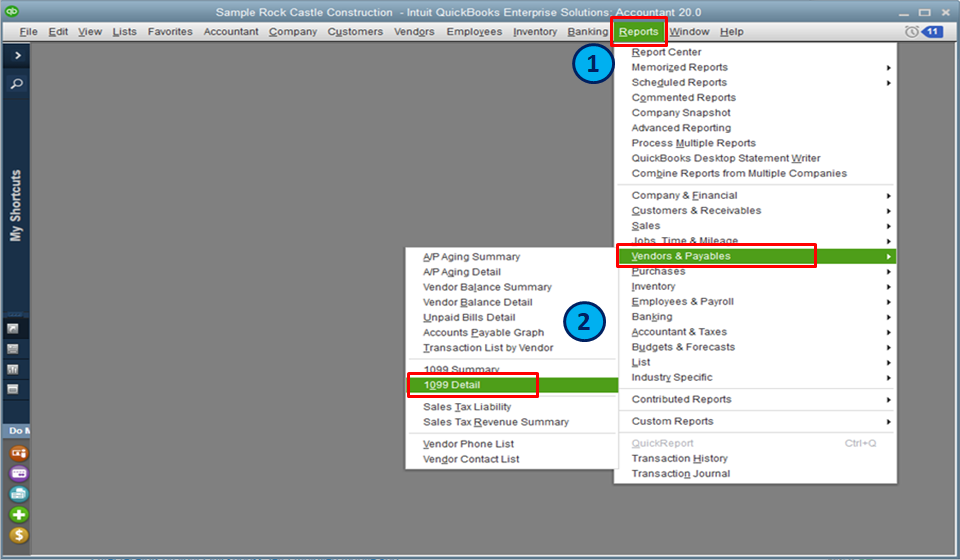960x560 pixels.
Task: Click the Run Favorite Reports panel icon
Action: [13, 369]
